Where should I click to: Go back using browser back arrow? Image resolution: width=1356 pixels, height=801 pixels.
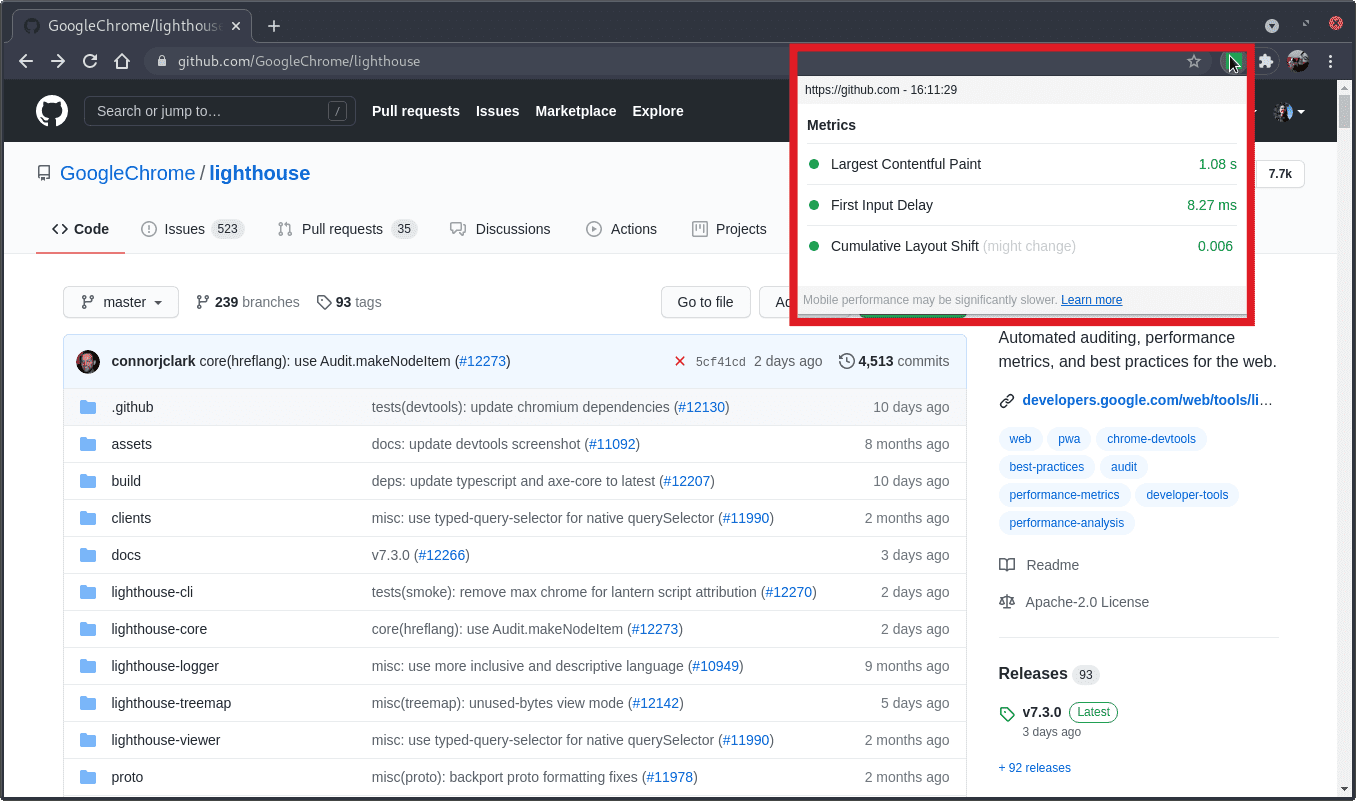point(26,61)
